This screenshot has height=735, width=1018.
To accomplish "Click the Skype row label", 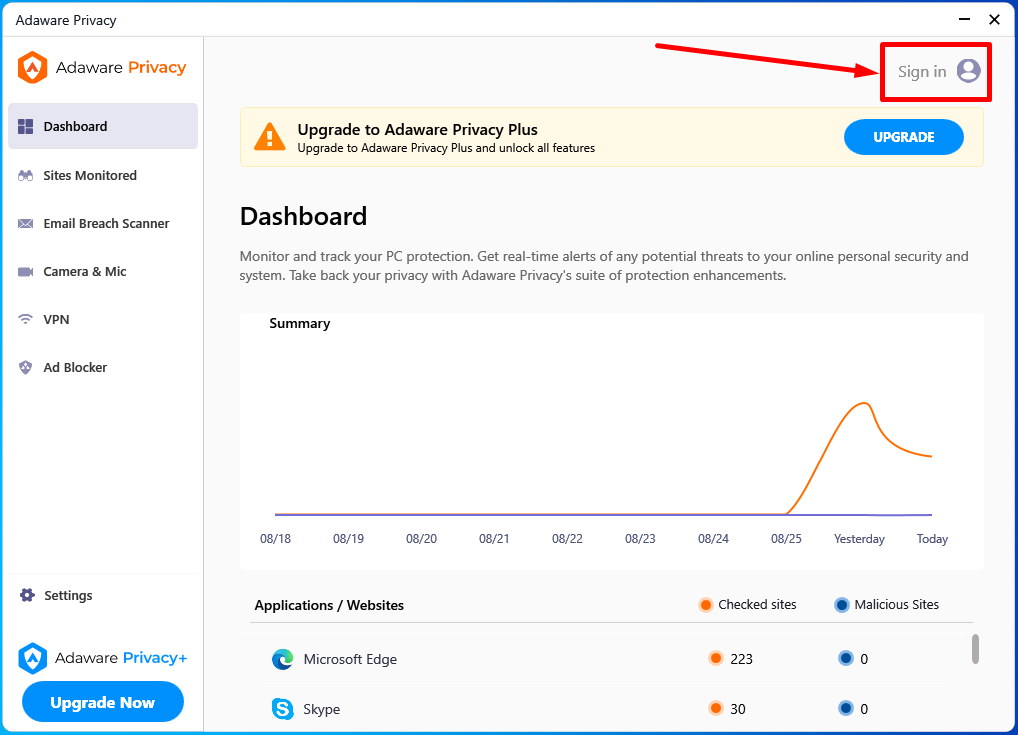I will coord(321,709).
